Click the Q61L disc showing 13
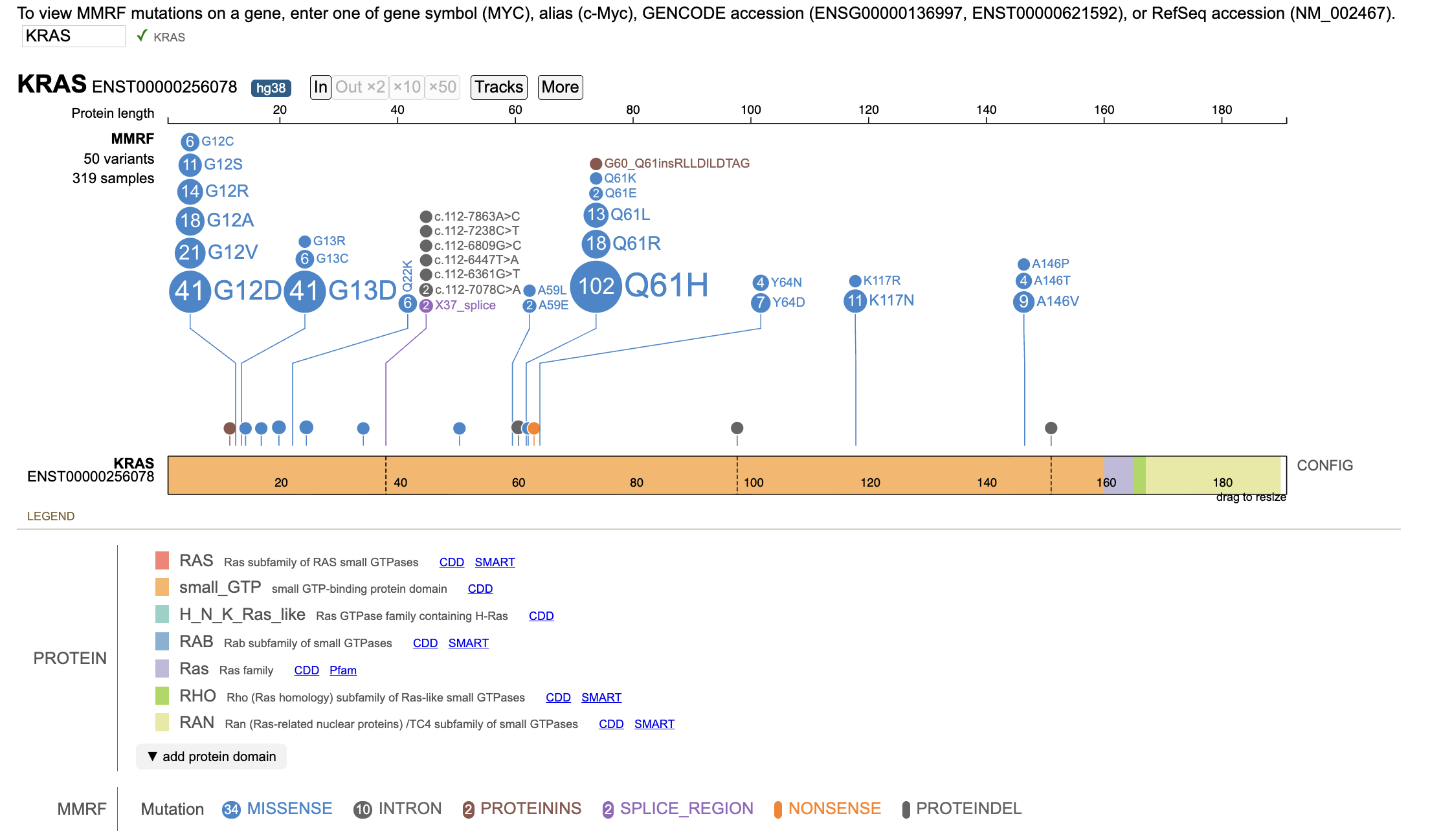 click(596, 214)
